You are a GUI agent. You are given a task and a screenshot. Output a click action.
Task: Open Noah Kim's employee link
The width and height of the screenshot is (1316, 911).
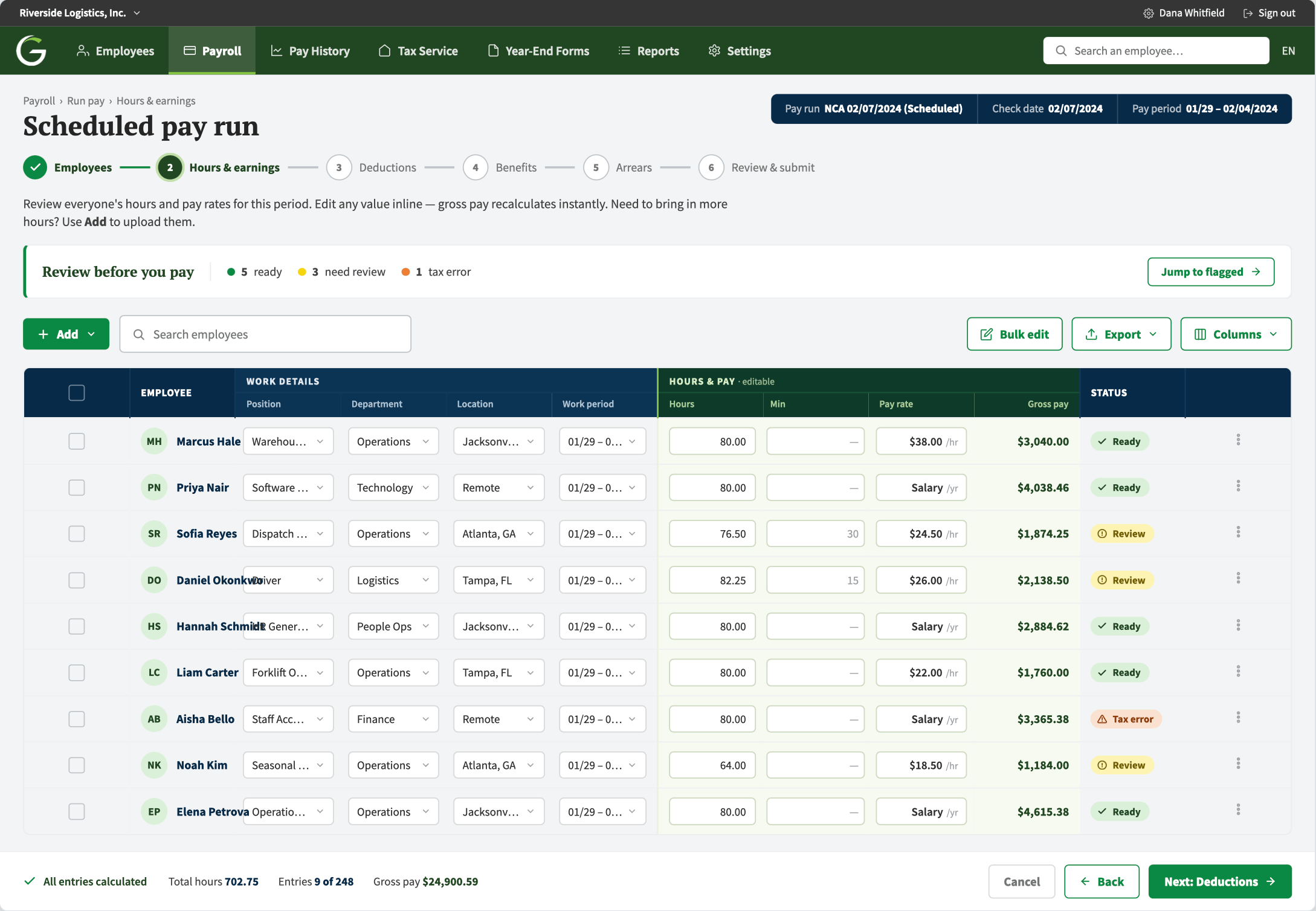[x=202, y=765]
